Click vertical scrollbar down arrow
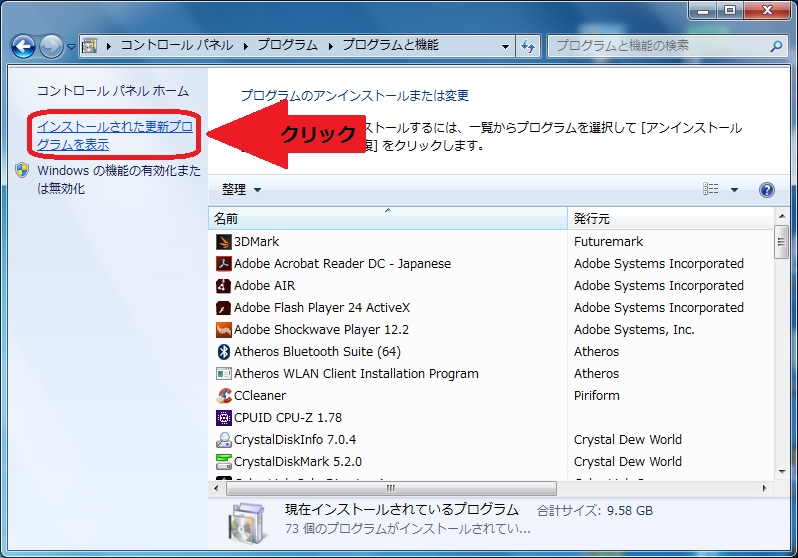This screenshot has height=558, width=798. (782, 472)
